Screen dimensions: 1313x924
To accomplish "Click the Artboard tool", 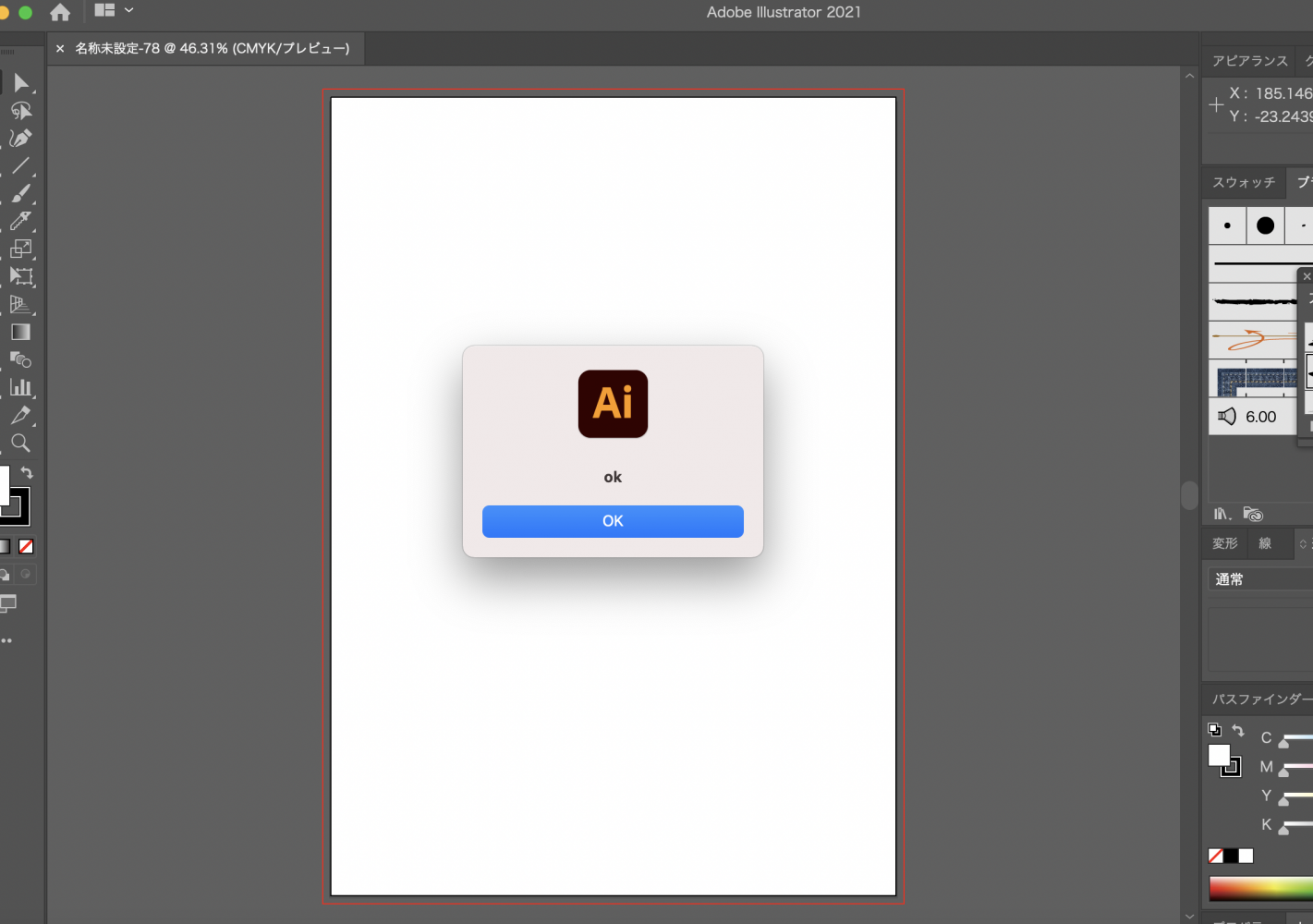I will pos(21,276).
